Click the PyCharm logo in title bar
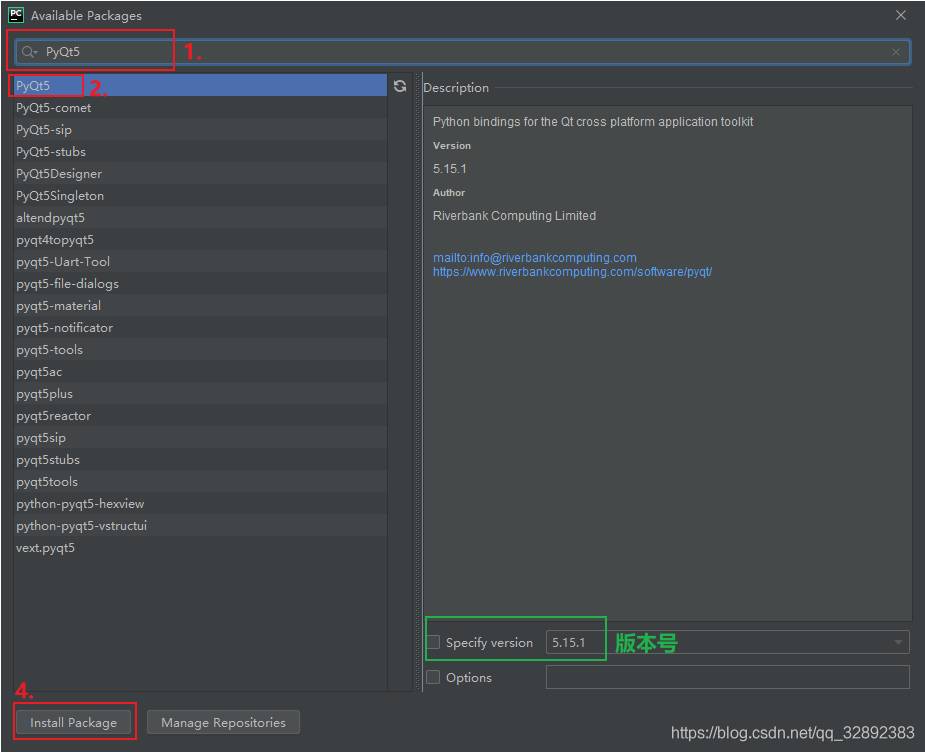Screen dimensions: 925x752 coord(16,15)
